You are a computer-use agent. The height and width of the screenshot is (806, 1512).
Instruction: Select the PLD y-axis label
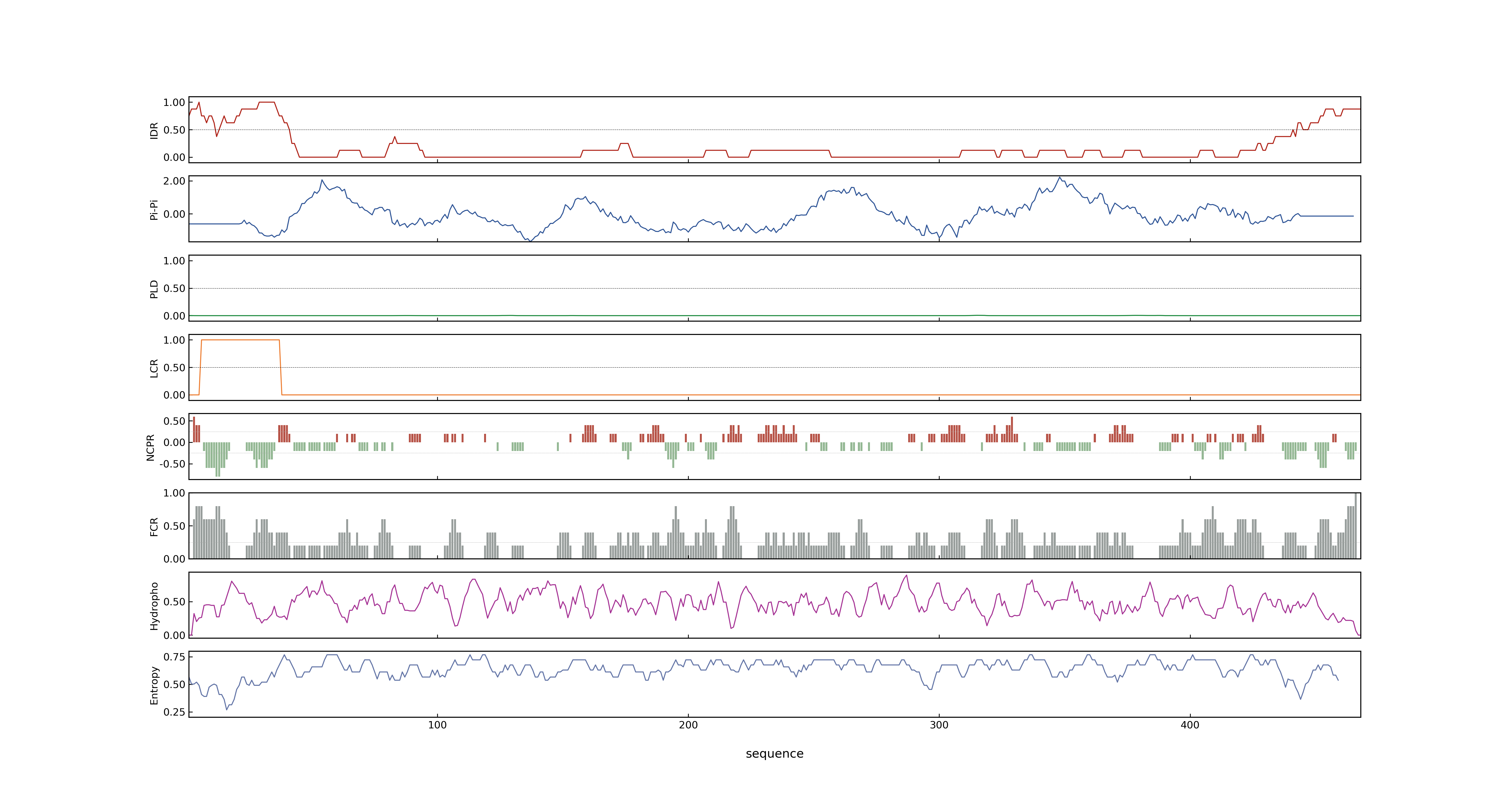(154, 288)
